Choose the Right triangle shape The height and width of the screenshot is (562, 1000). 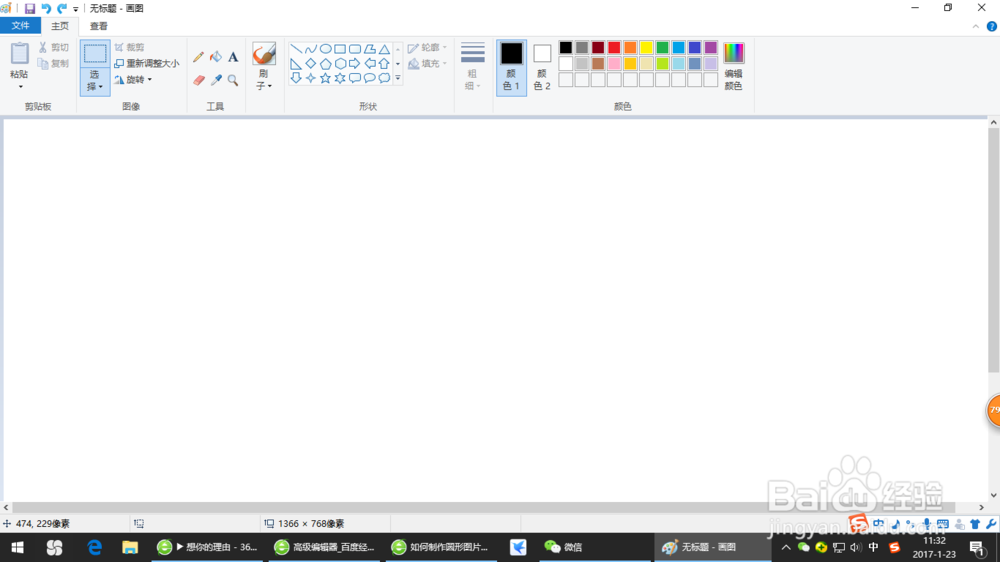coord(296,64)
